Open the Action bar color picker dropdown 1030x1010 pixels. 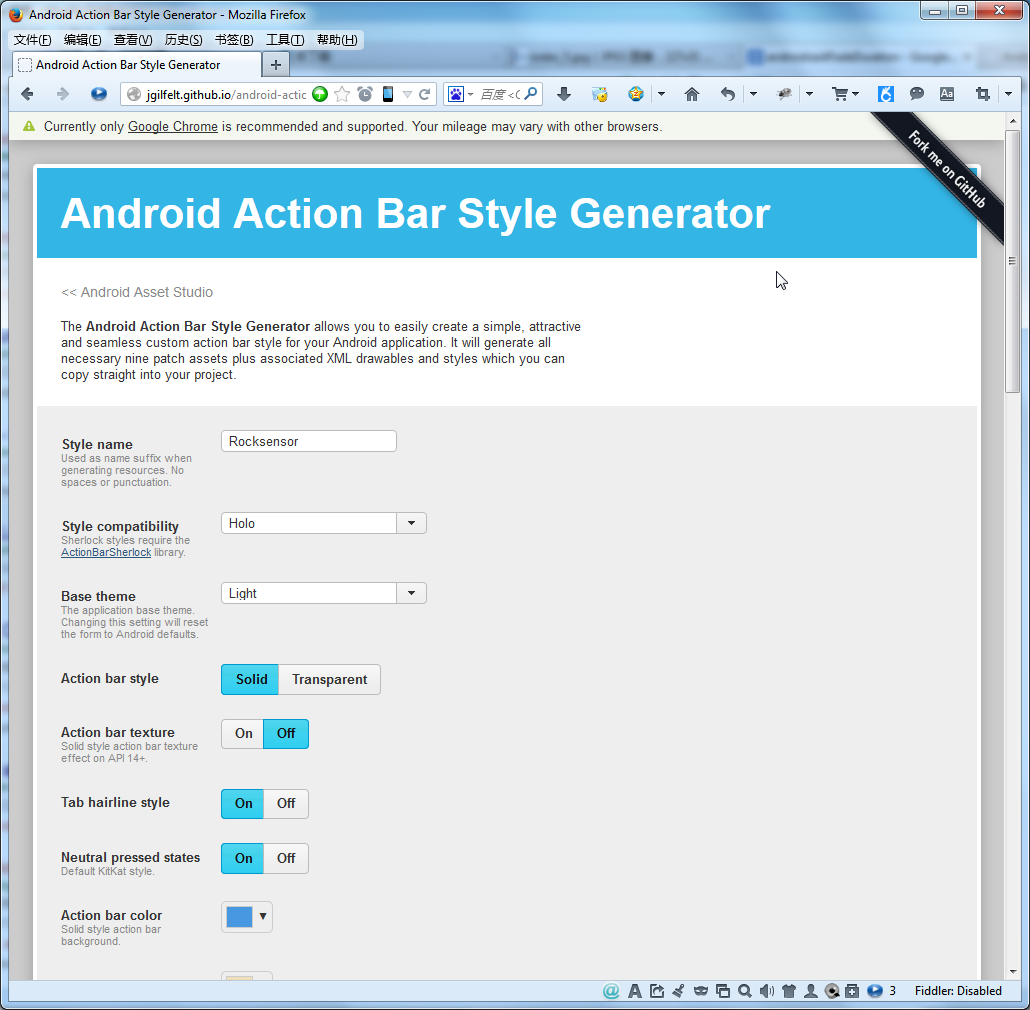coord(247,917)
